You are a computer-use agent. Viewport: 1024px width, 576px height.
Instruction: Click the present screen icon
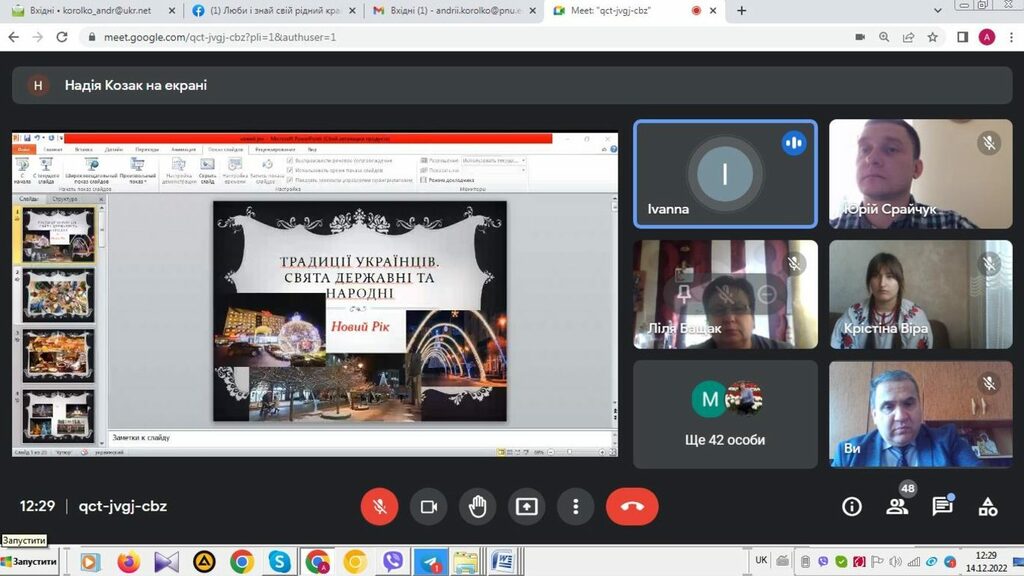pos(527,506)
